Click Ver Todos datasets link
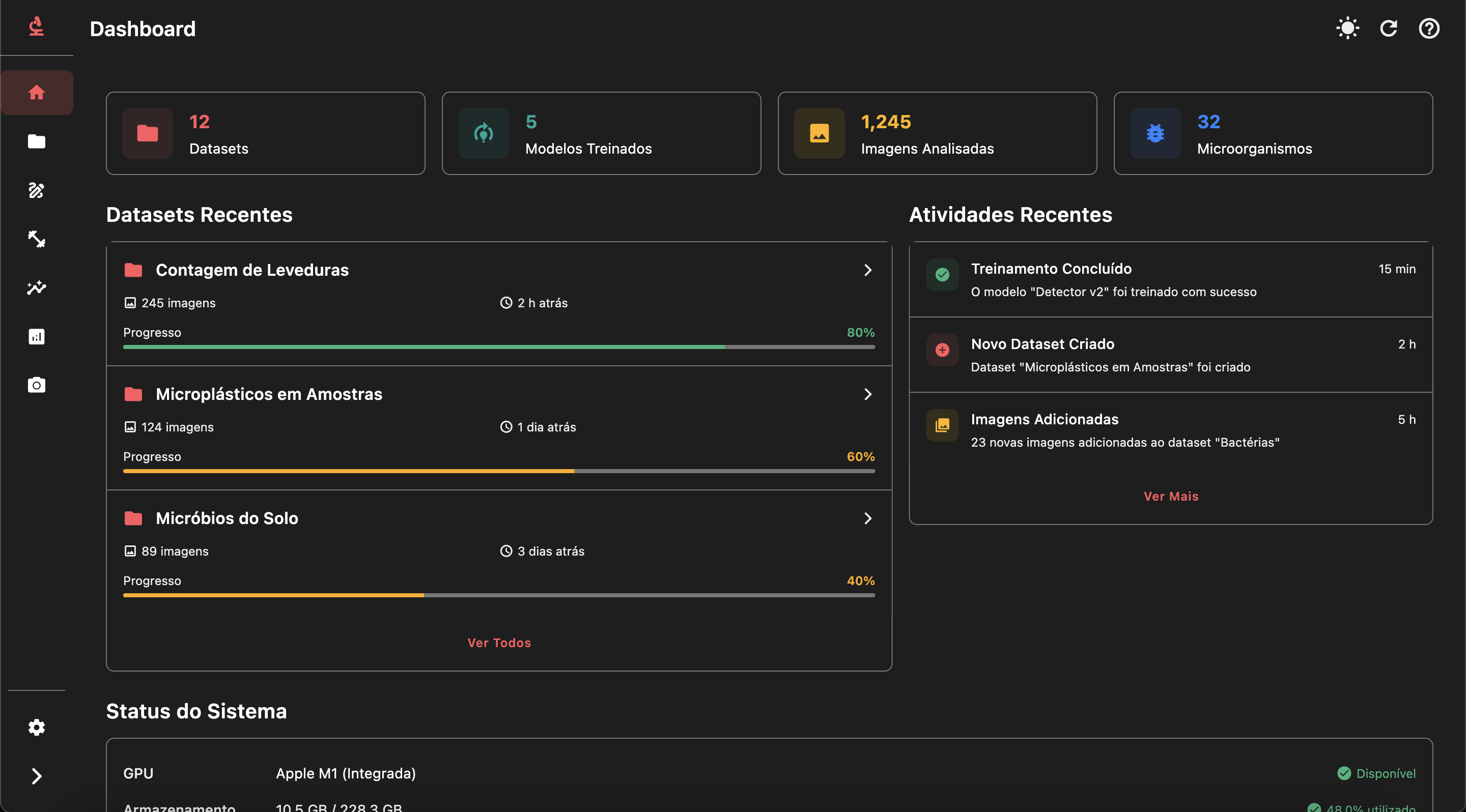The height and width of the screenshot is (812, 1466). pyautogui.click(x=499, y=643)
